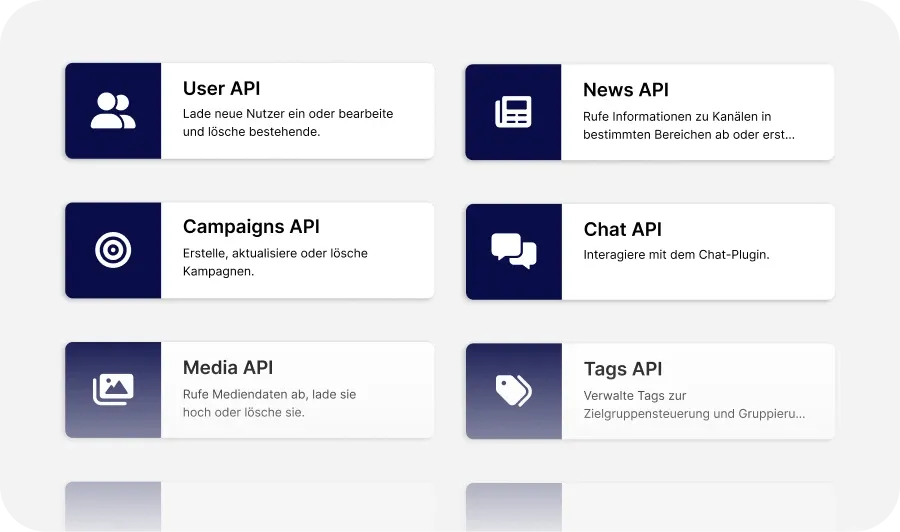900x532 pixels.
Task: Open the Campaigns API title
Action: pyautogui.click(x=251, y=227)
